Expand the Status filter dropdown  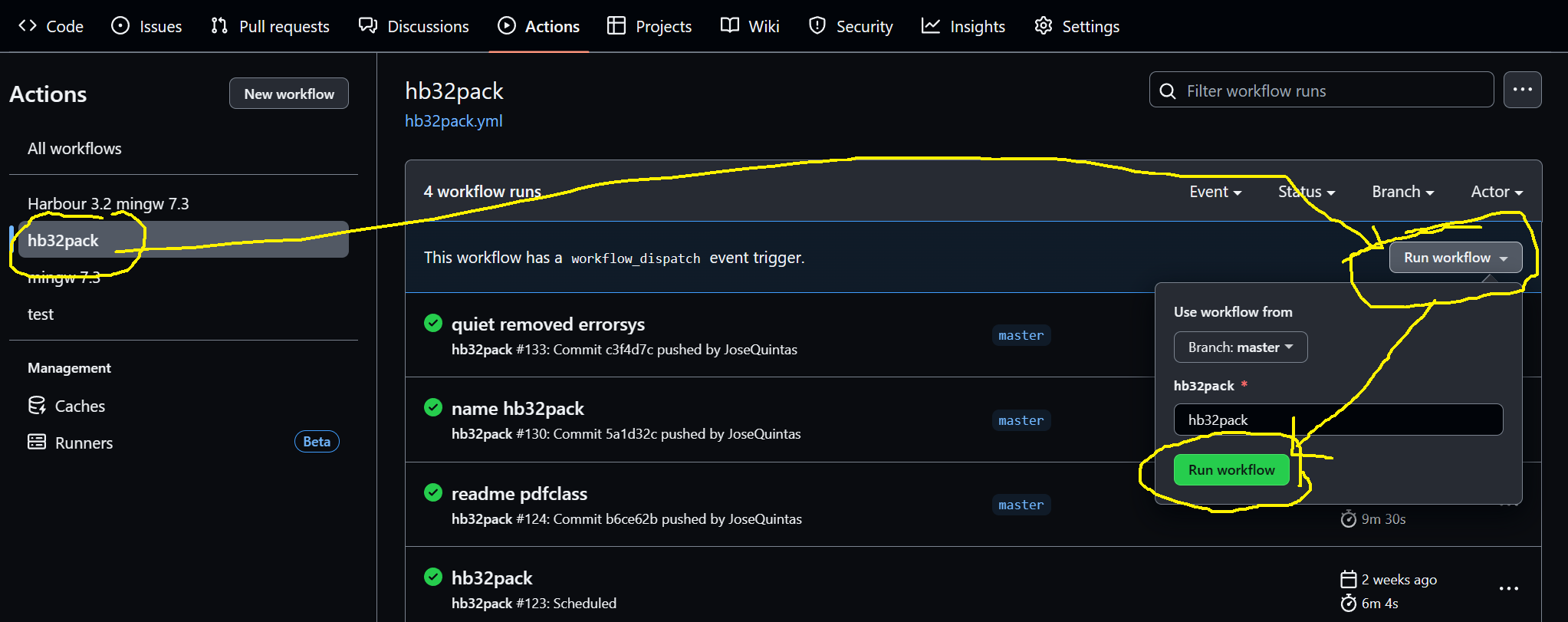(1307, 192)
